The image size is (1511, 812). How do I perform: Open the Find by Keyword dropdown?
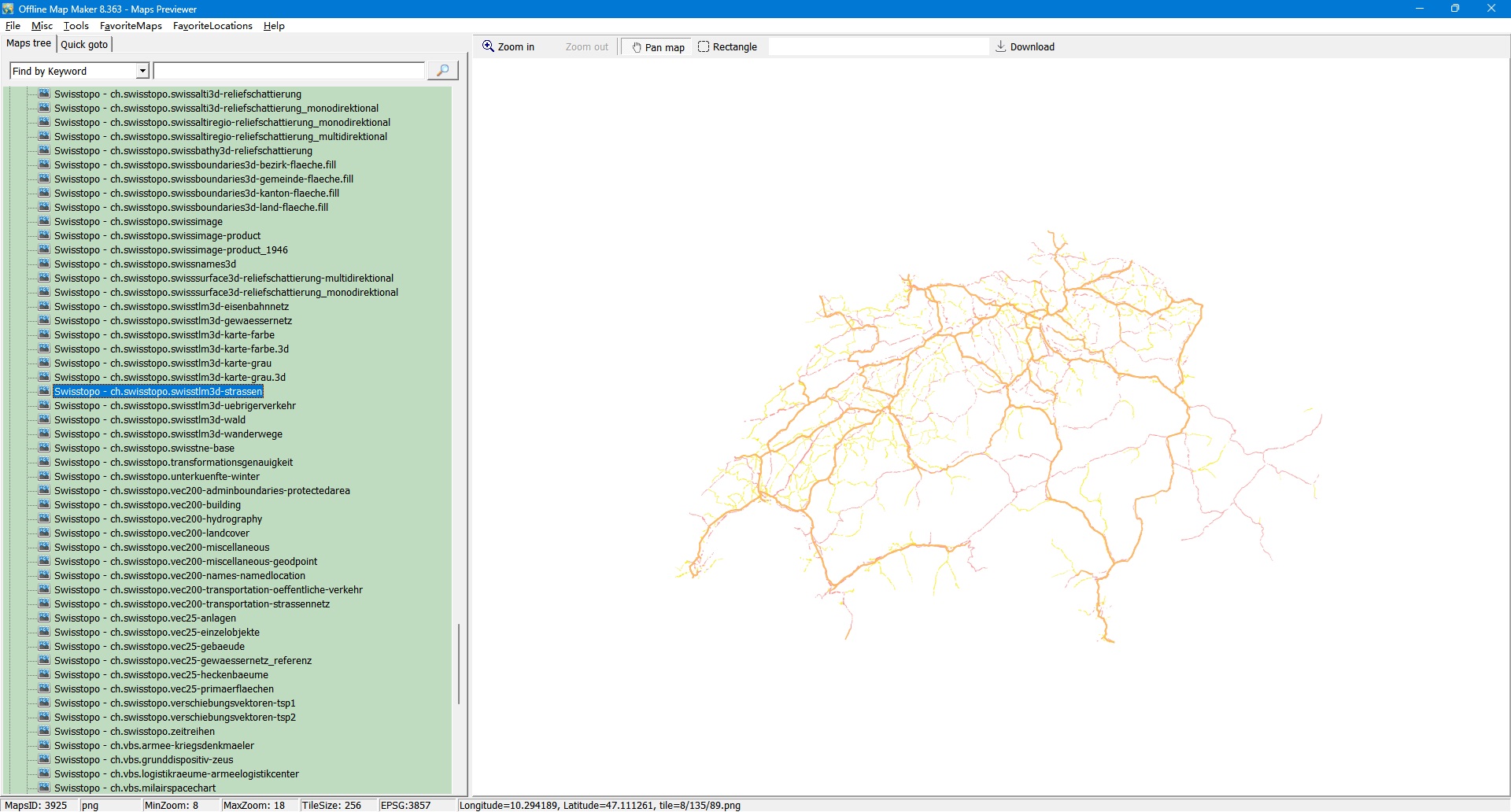pyautogui.click(x=142, y=71)
